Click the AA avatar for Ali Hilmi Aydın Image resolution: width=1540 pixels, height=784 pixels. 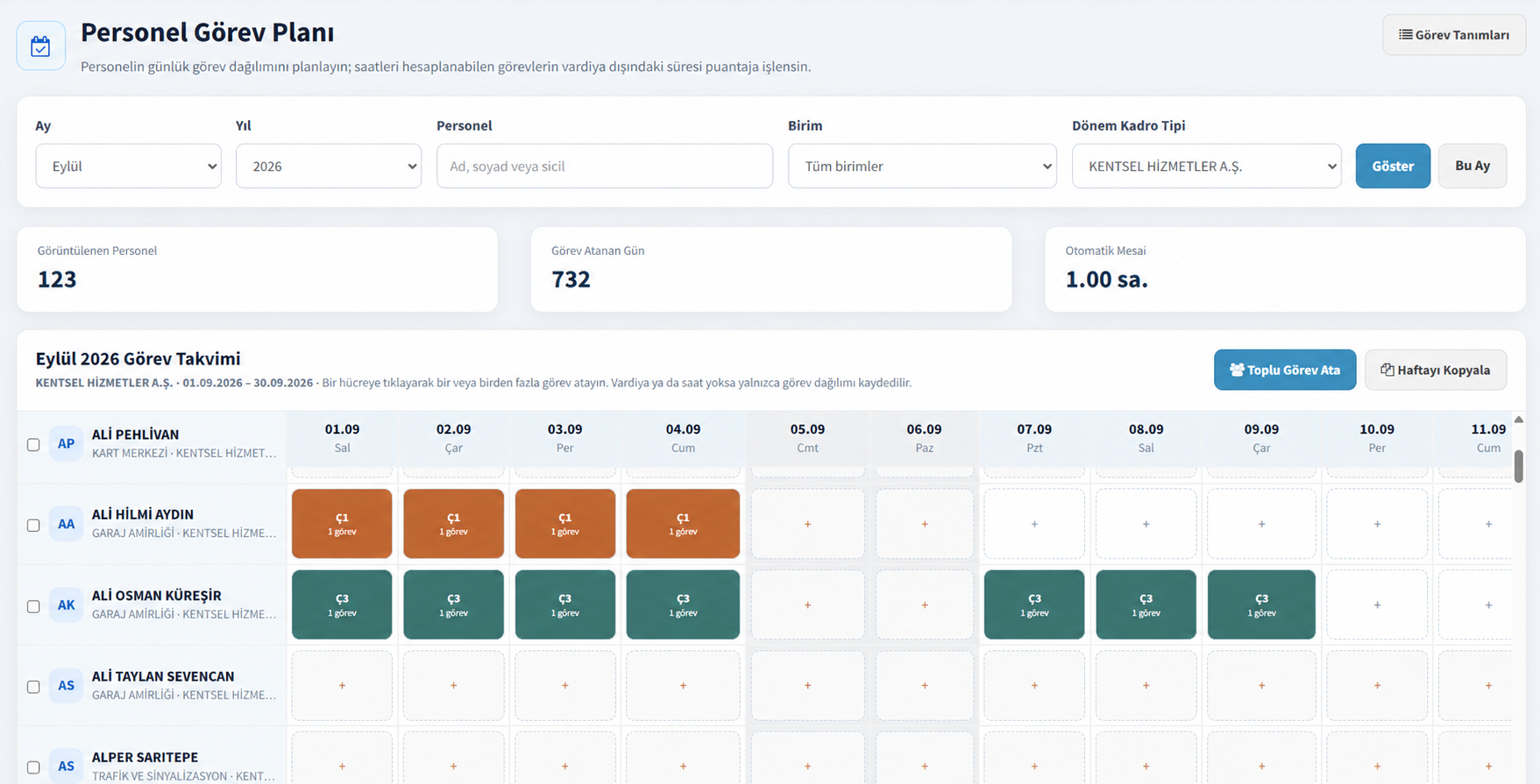click(66, 524)
